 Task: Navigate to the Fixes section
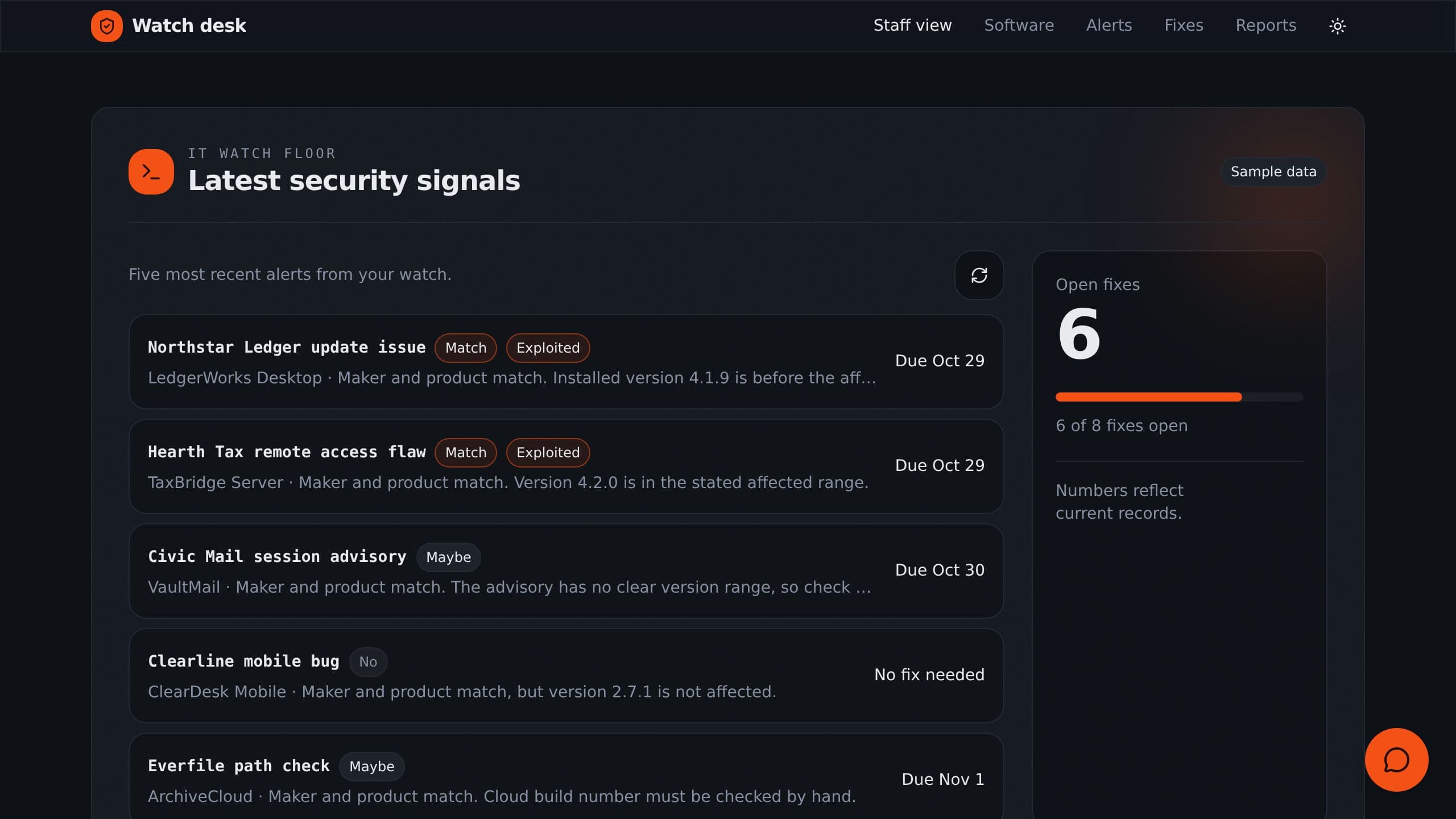tap(1184, 26)
